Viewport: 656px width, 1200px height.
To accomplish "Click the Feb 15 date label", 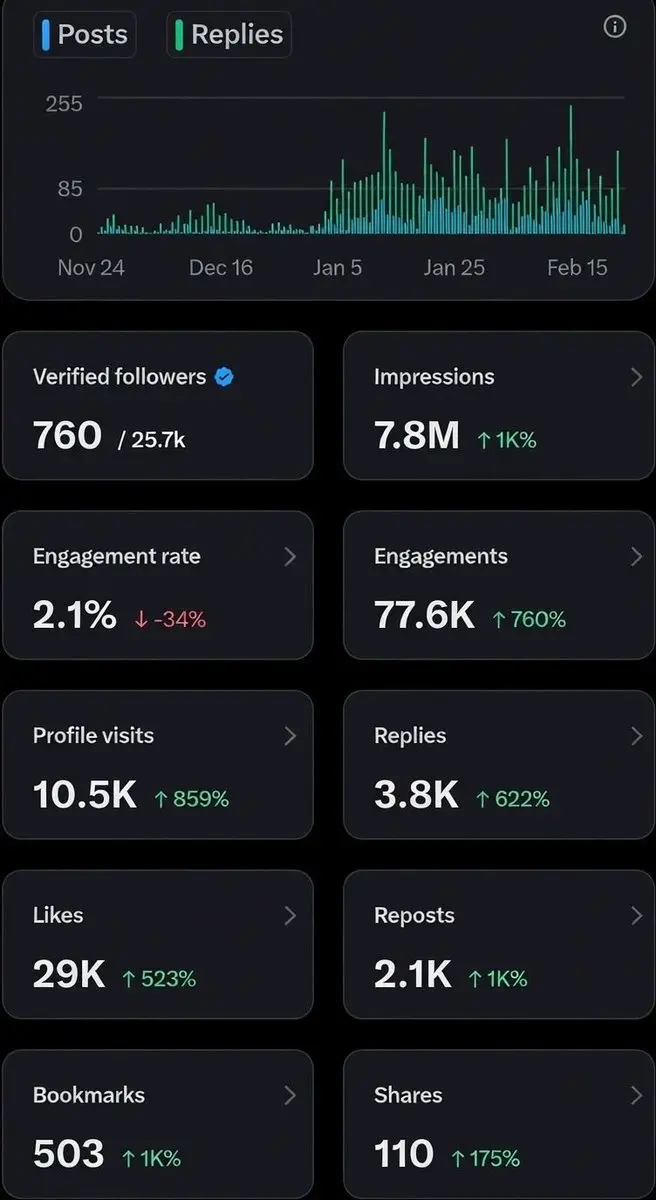I will click(x=577, y=268).
